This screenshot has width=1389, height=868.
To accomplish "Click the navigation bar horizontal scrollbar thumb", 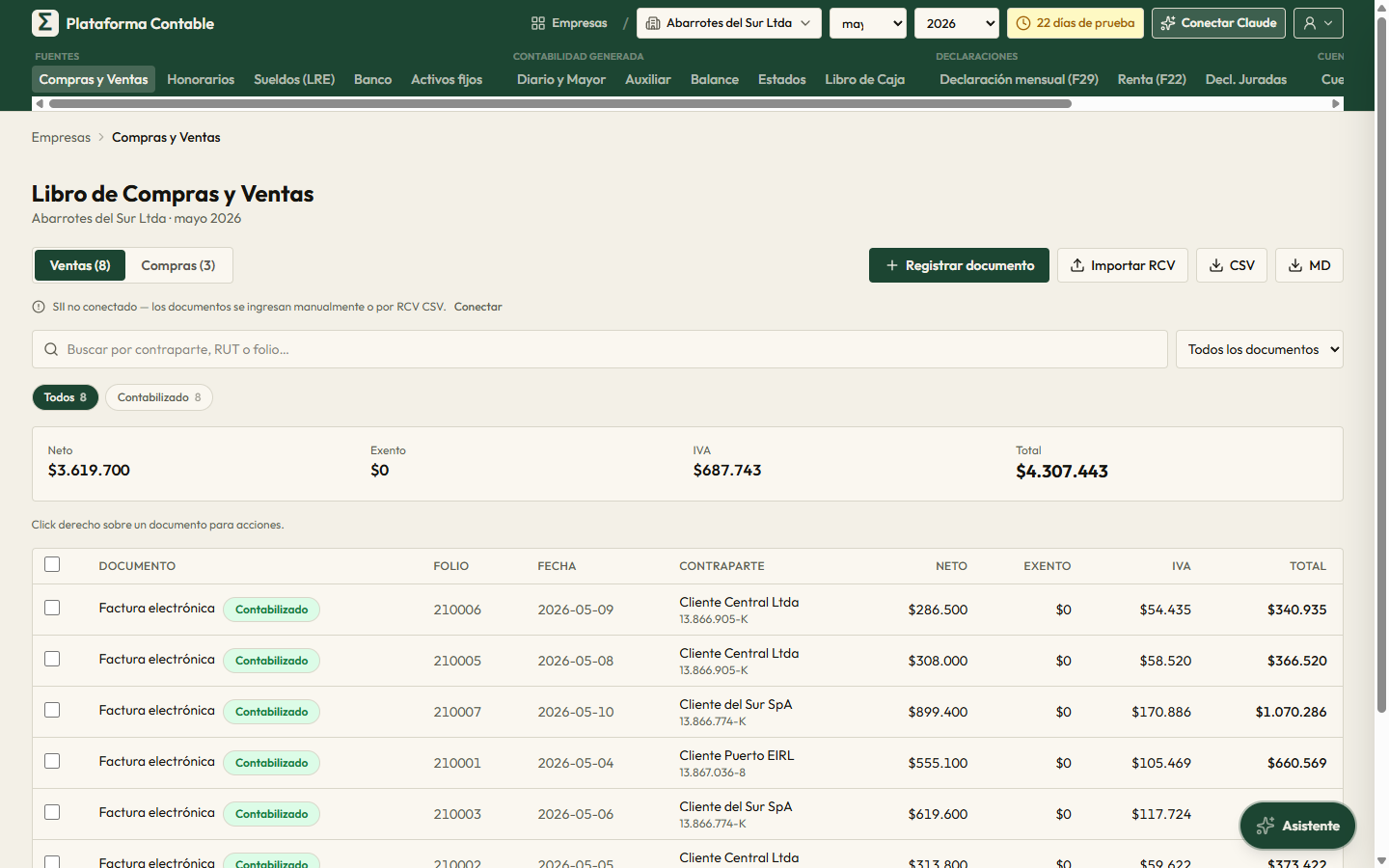I will [559, 103].
